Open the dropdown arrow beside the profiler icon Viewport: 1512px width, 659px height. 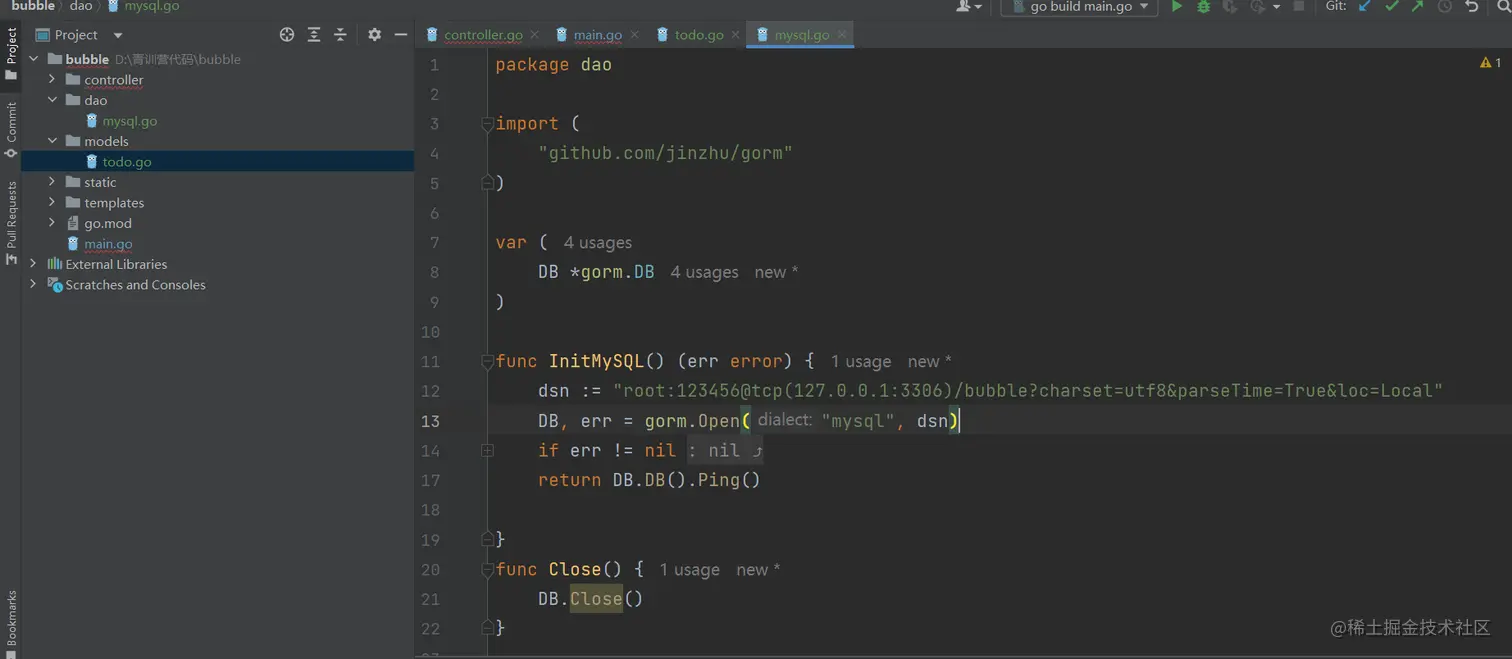[x=1277, y=7]
